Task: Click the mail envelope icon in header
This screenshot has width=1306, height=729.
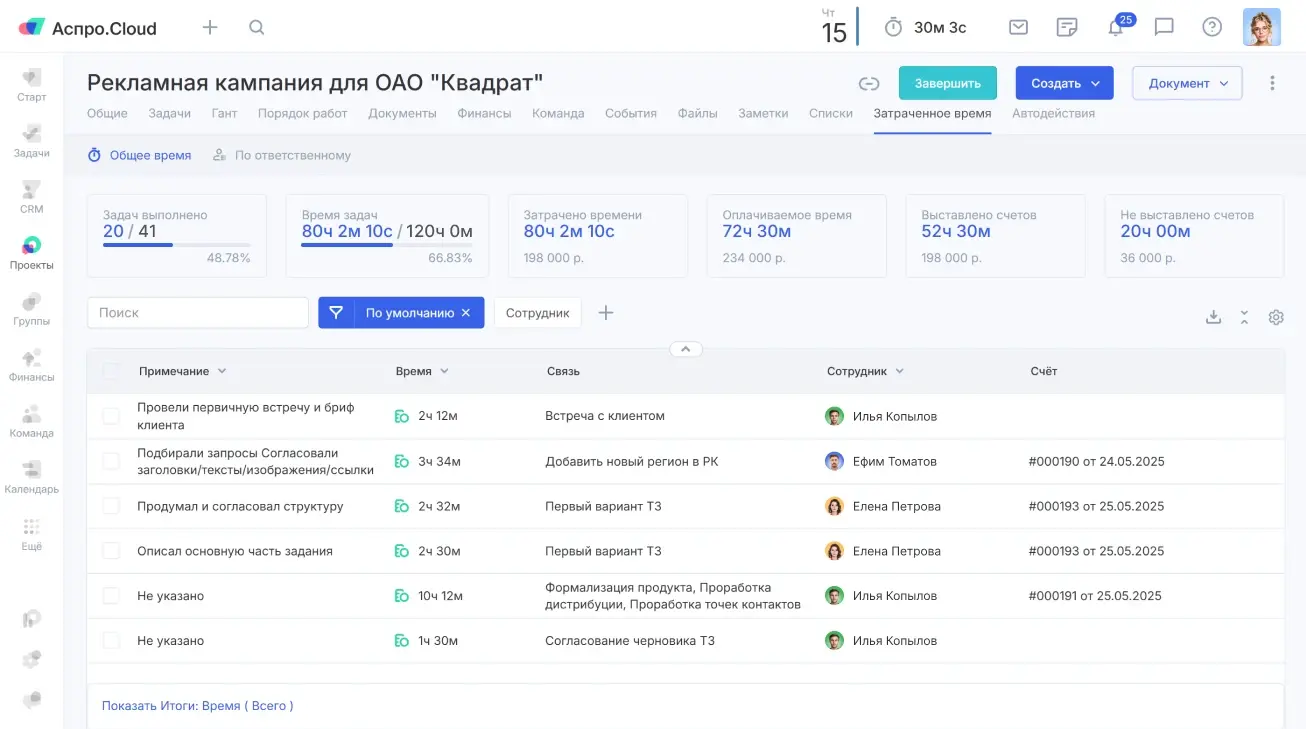Action: click(1018, 27)
